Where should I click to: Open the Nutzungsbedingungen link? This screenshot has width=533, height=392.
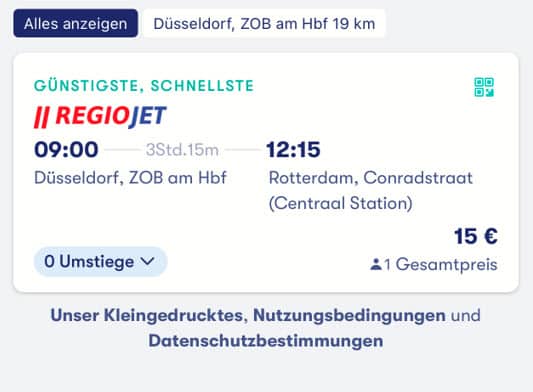[349, 315]
